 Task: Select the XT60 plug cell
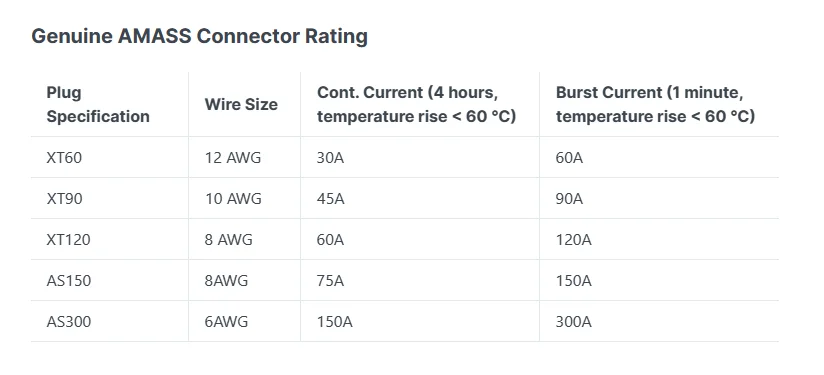64,158
